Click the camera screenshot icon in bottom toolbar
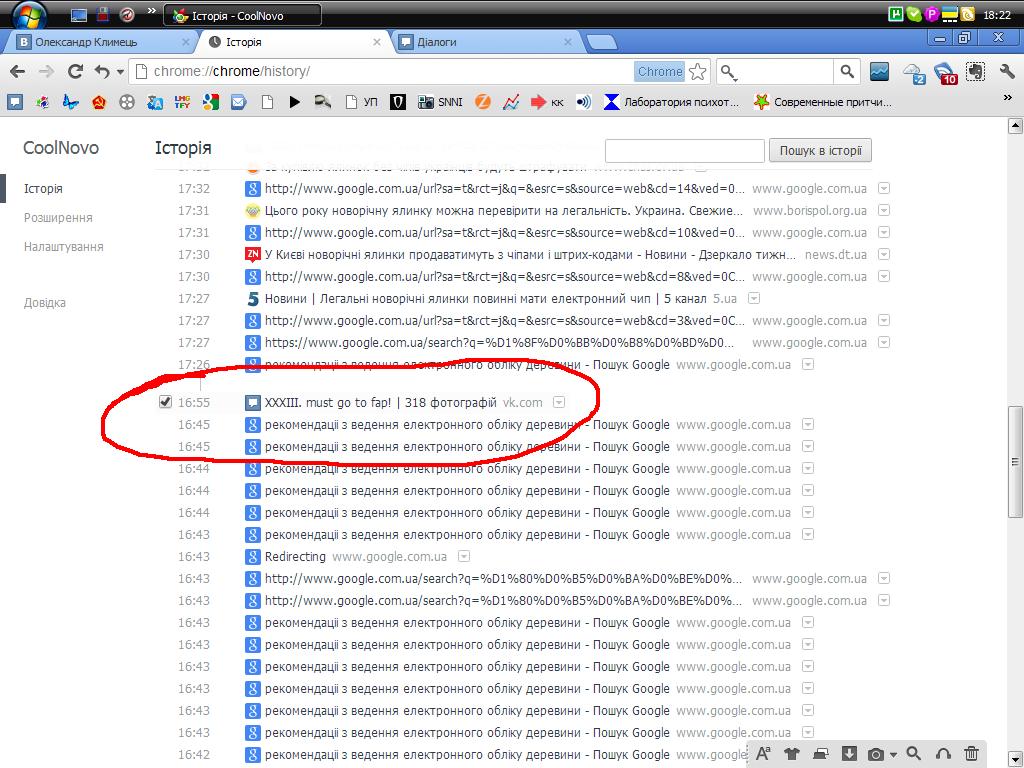The image size is (1024, 768). coord(875,754)
